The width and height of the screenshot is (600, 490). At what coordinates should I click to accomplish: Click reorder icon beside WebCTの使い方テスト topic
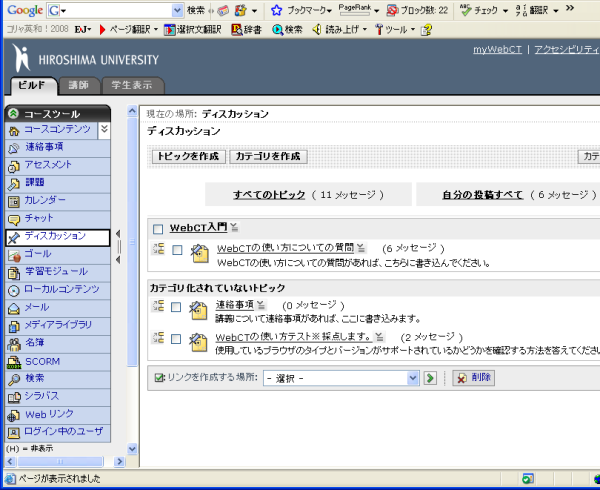pyautogui.click(x=158, y=337)
